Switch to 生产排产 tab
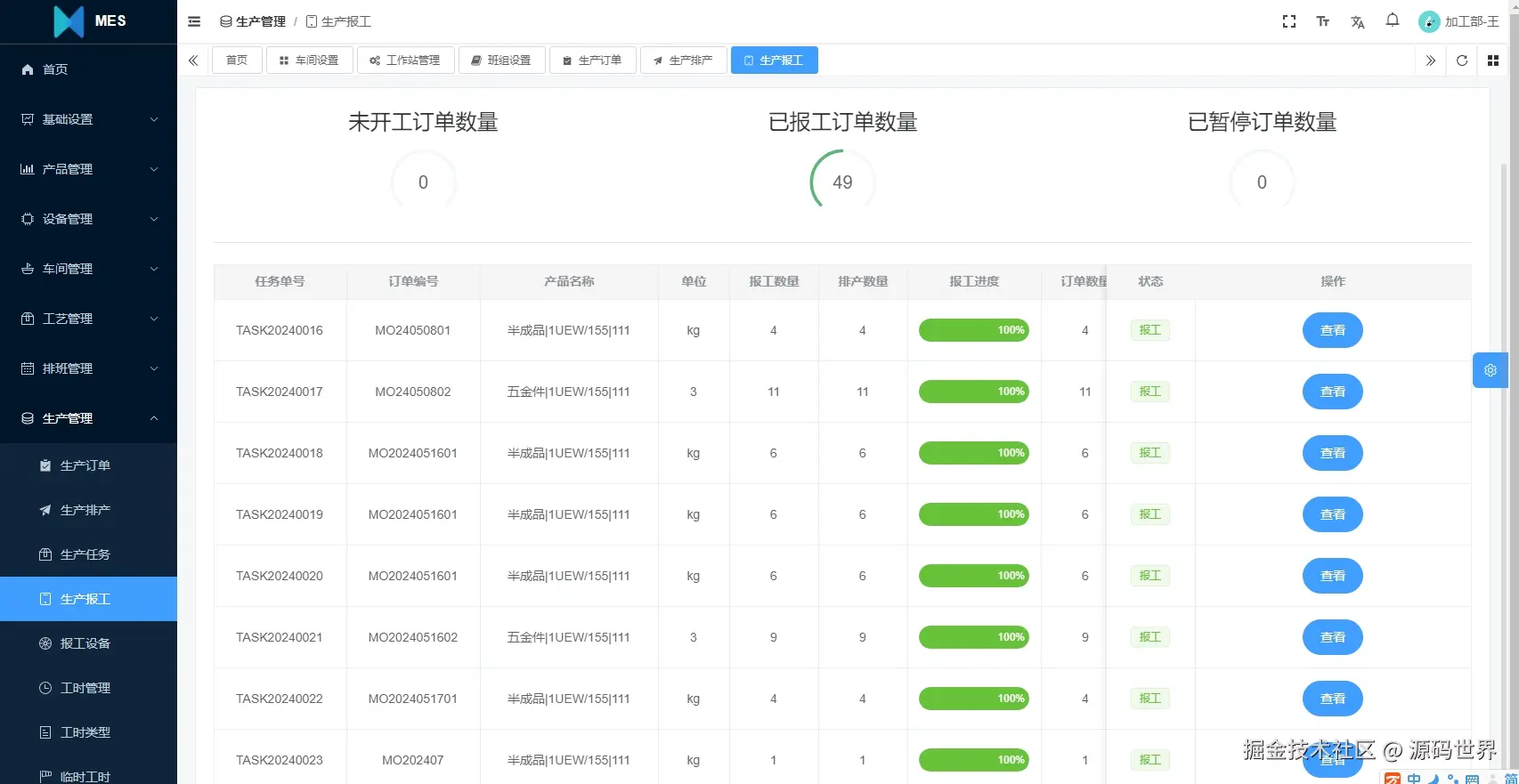Image resolution: width=1519 pixels, height=784 pixels. tap(683, 61)
